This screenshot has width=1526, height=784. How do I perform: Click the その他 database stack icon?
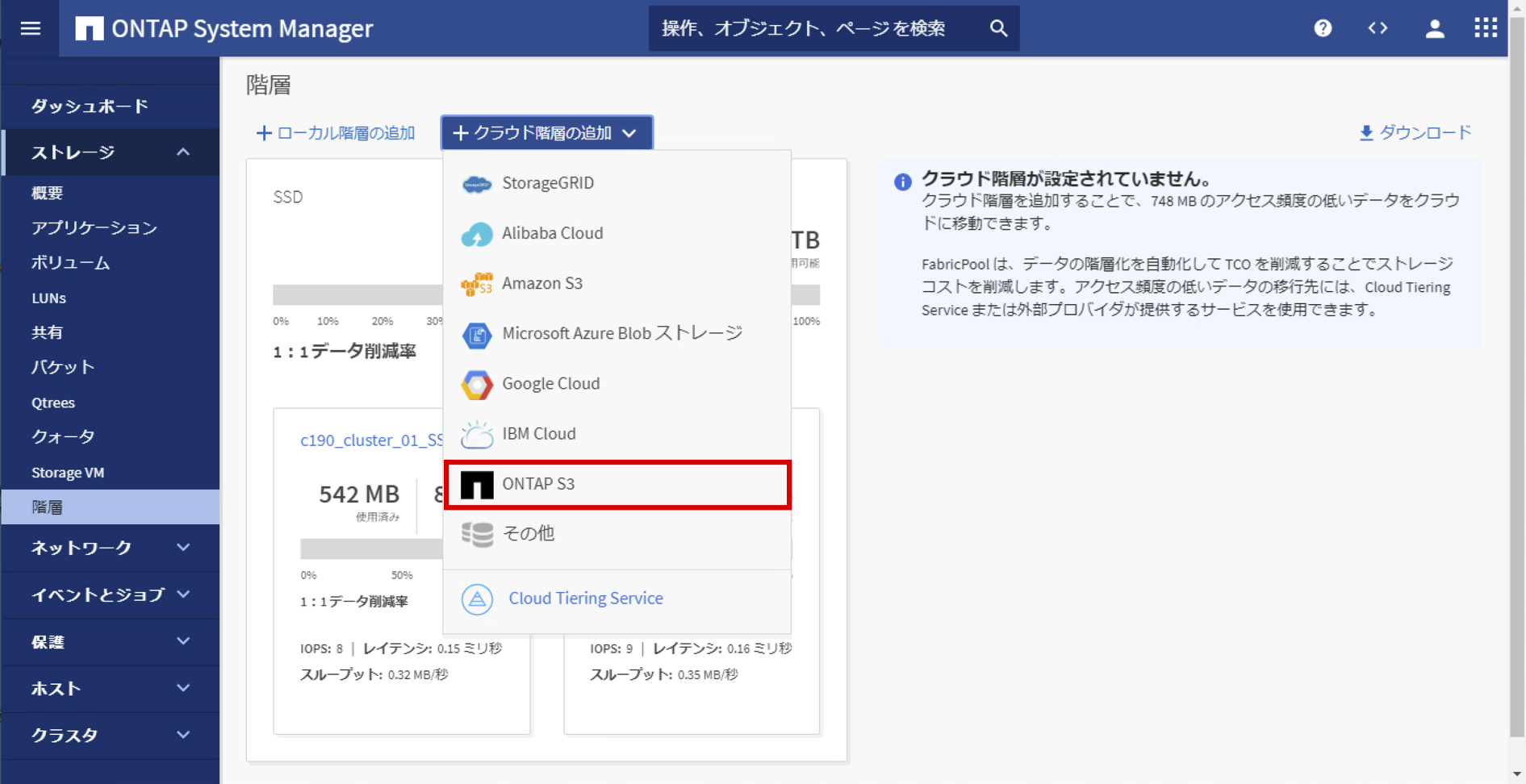[x=476, y=534]
